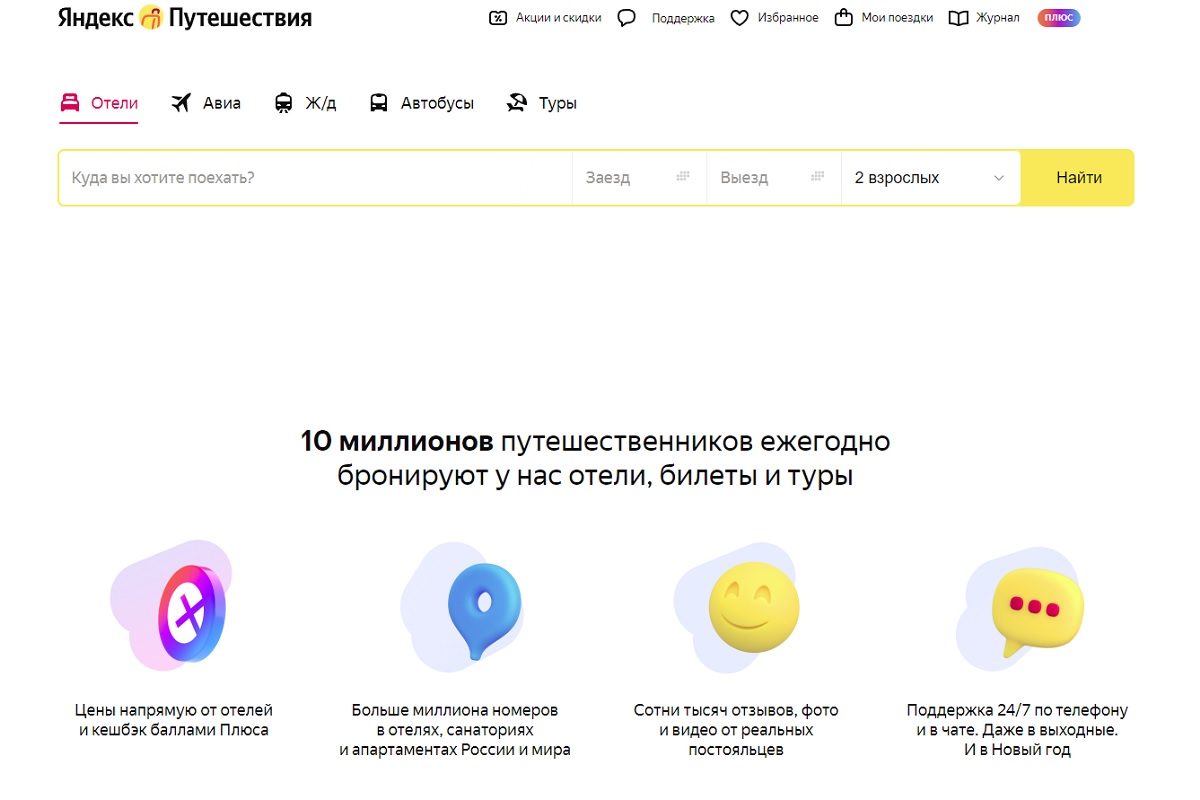Click the bus icon for Автобусы
1200x800 pixels.
[378, 103]
